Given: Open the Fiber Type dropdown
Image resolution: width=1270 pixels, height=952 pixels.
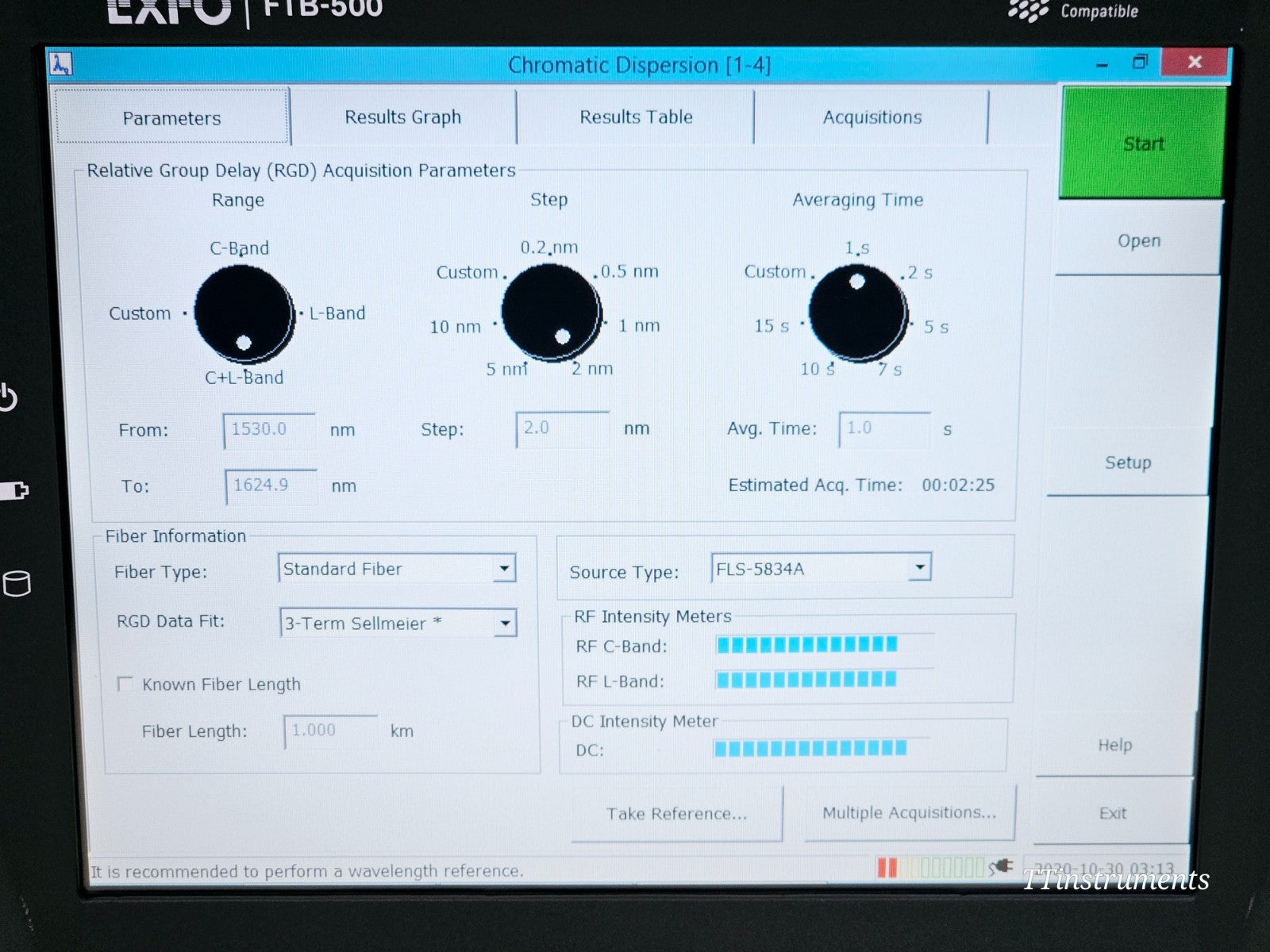Looking at the screenshot, I should pyautogui.click(x=503, y=568).
